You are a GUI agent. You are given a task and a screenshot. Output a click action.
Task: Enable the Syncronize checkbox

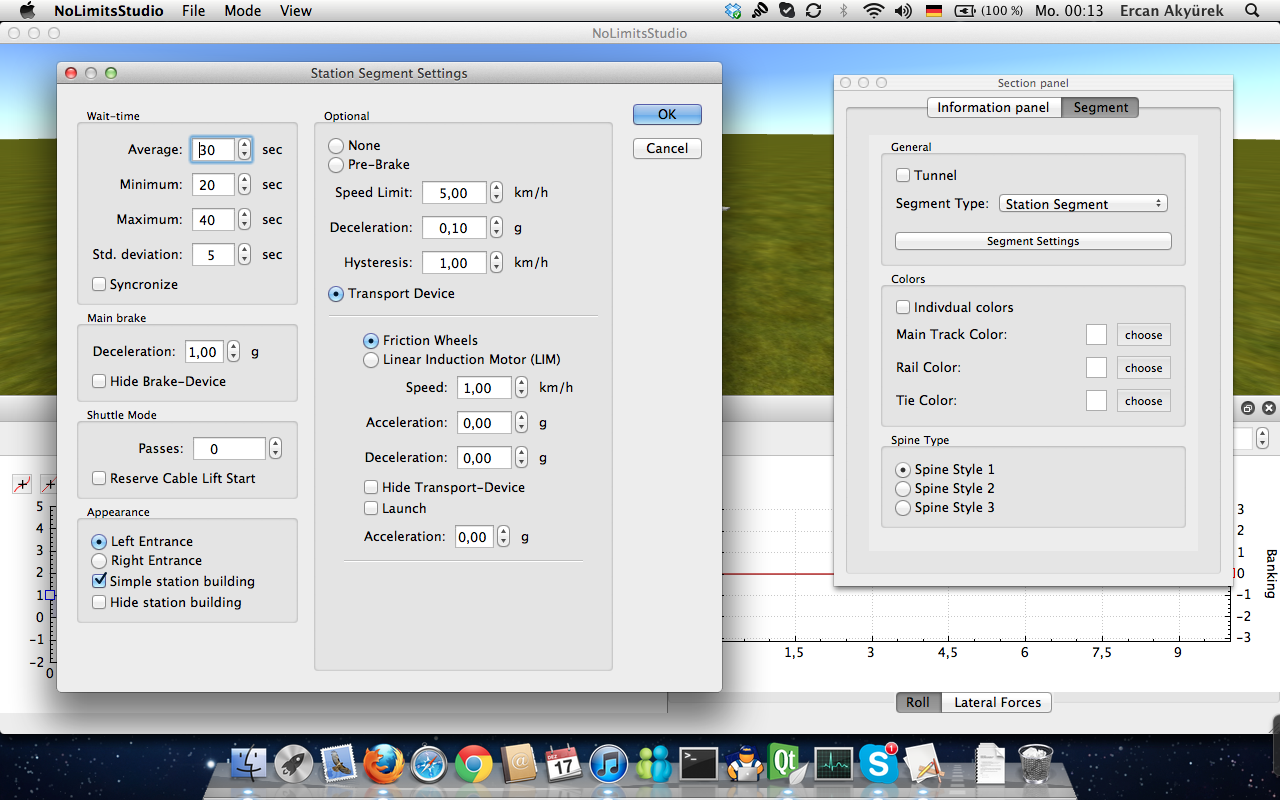click(99, 285)
